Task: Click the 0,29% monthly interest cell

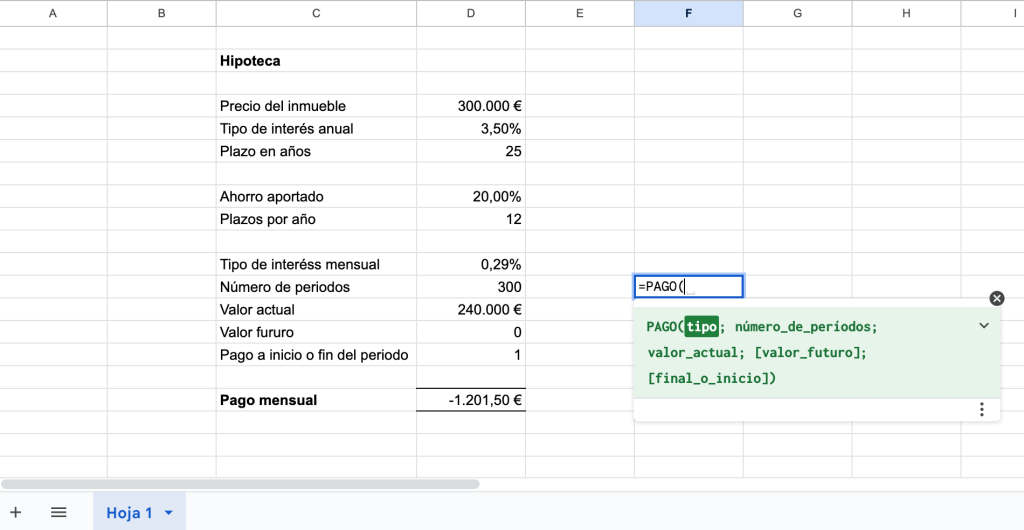Action: [x=471, y=265]
